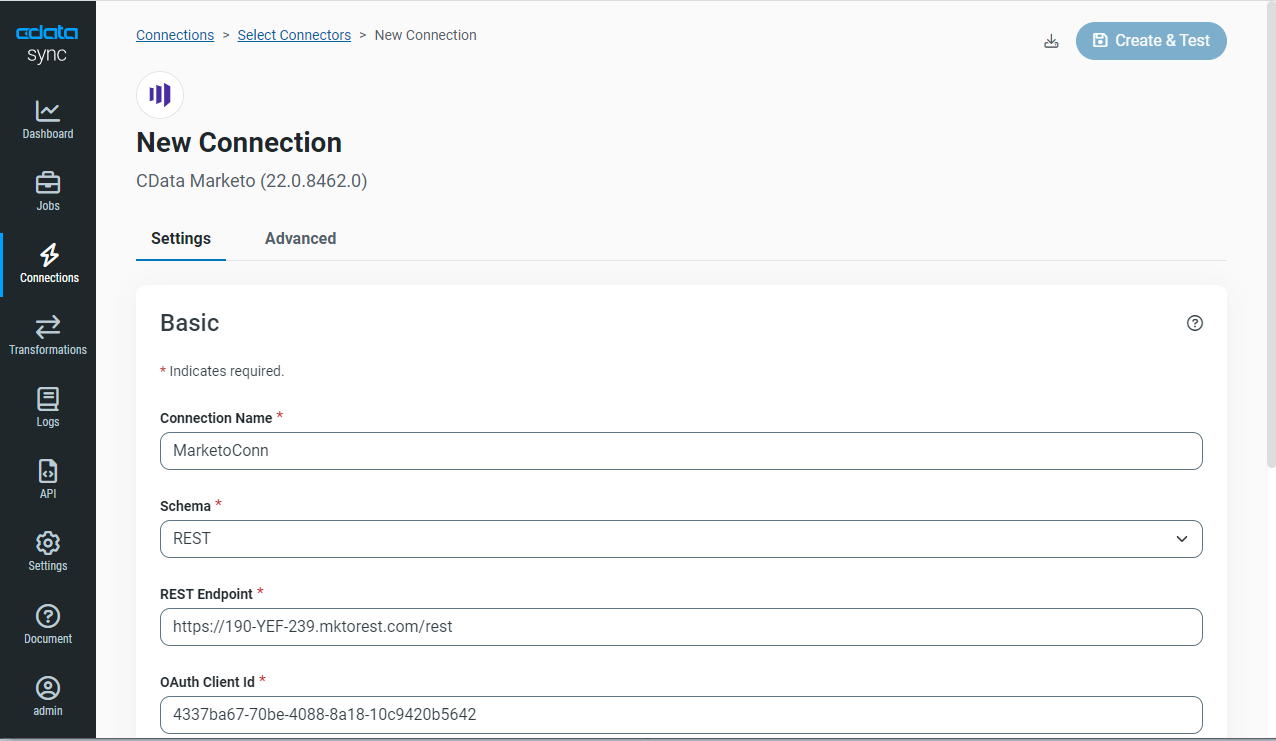Go back to Select Connectors breadcrumb
The image size is (1276, 741).
pyautogui.click(x=294, y=35)
